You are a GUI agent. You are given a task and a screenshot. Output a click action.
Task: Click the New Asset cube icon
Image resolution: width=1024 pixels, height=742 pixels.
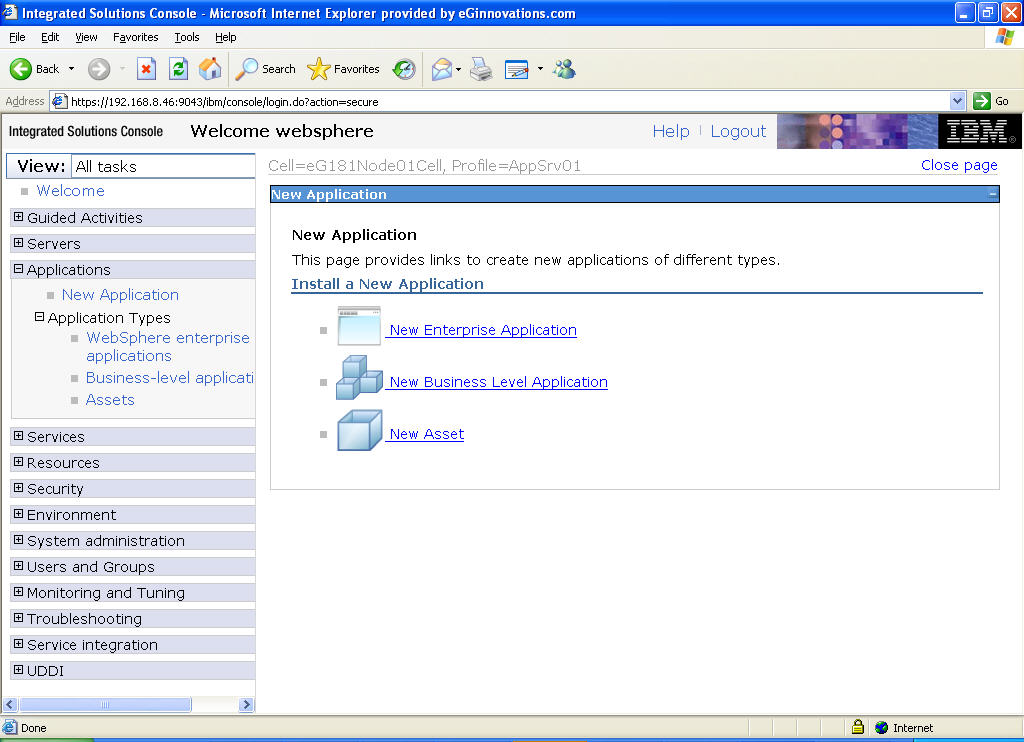pos(359,430)
